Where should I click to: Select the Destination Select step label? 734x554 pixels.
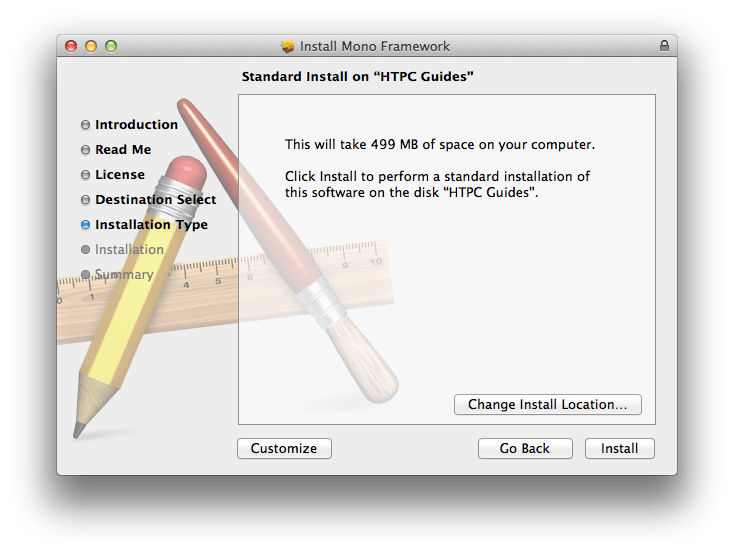(155, 200)
